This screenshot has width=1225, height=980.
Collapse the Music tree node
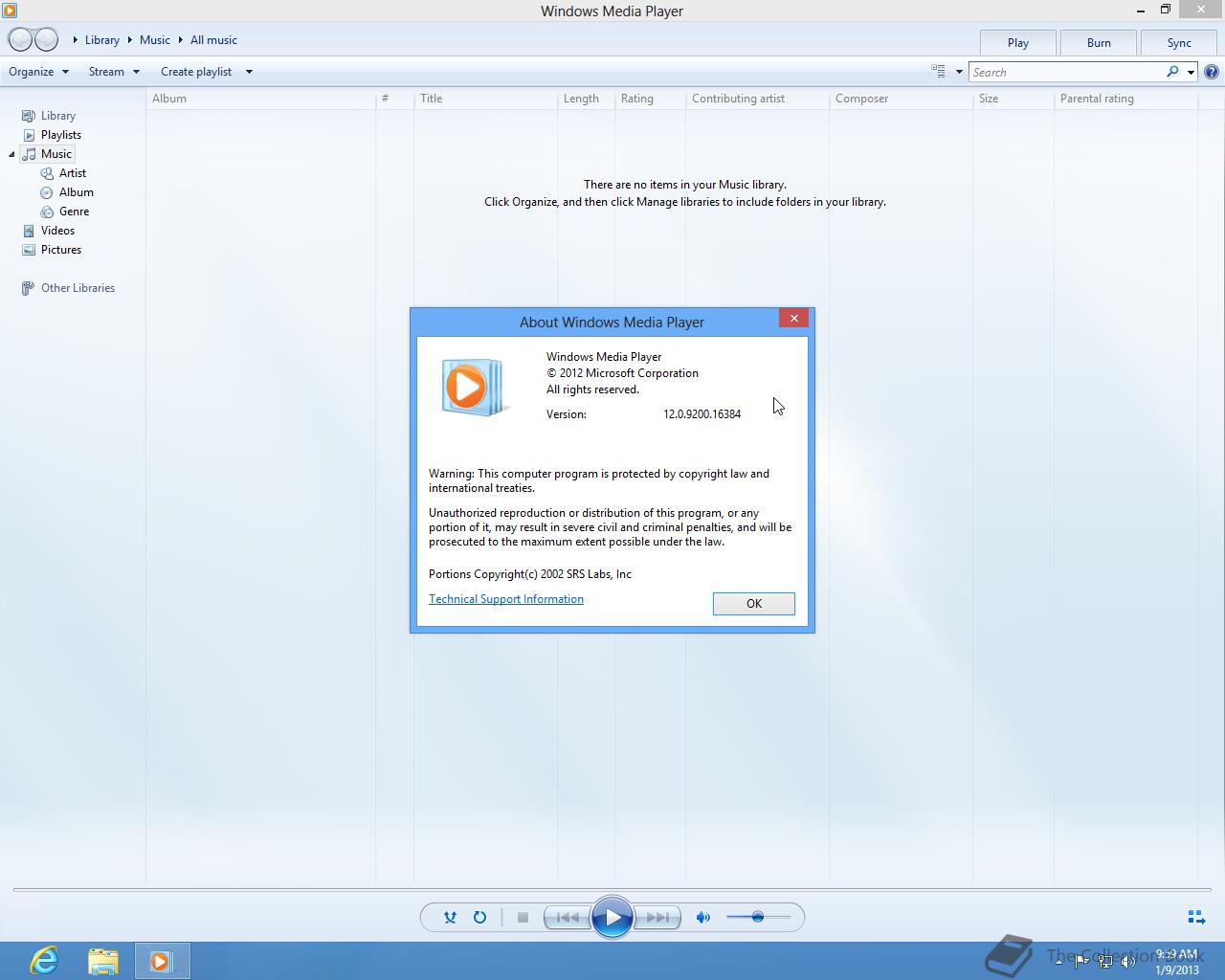(x=11, y=154)
